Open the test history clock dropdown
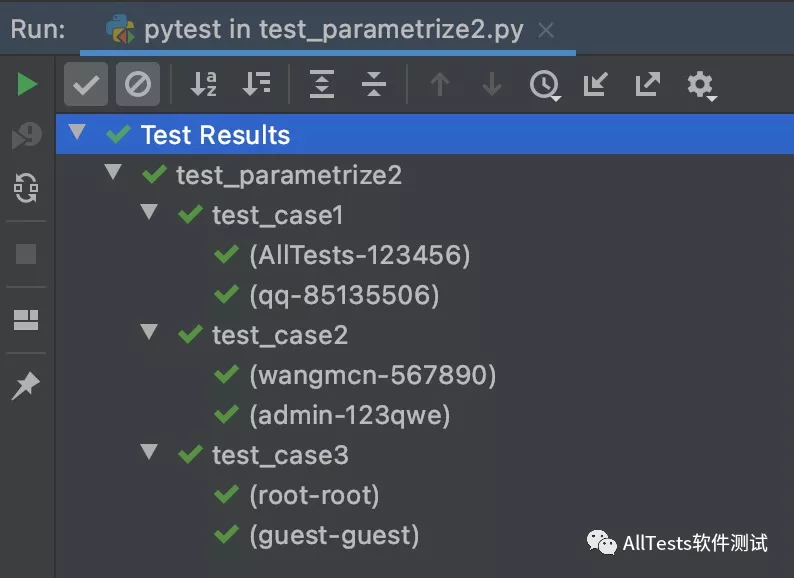This screenshot has width=794, height=578. [x=544, y=85]
